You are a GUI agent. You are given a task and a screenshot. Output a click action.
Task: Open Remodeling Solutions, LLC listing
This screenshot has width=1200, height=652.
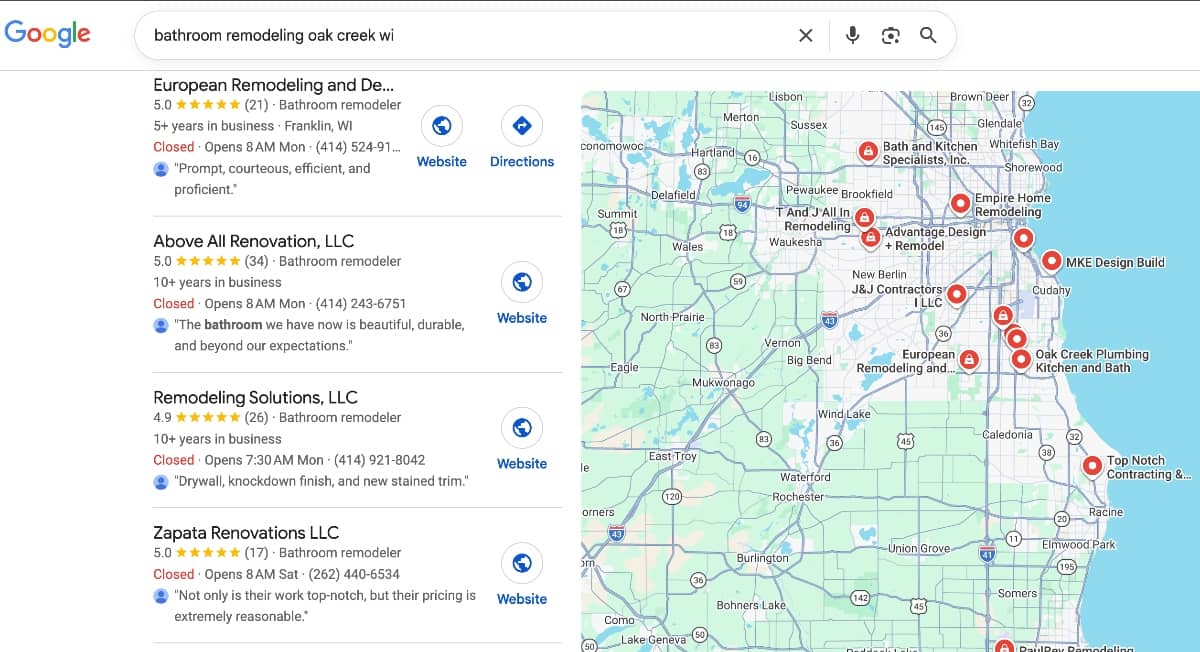tap(255, 397)
